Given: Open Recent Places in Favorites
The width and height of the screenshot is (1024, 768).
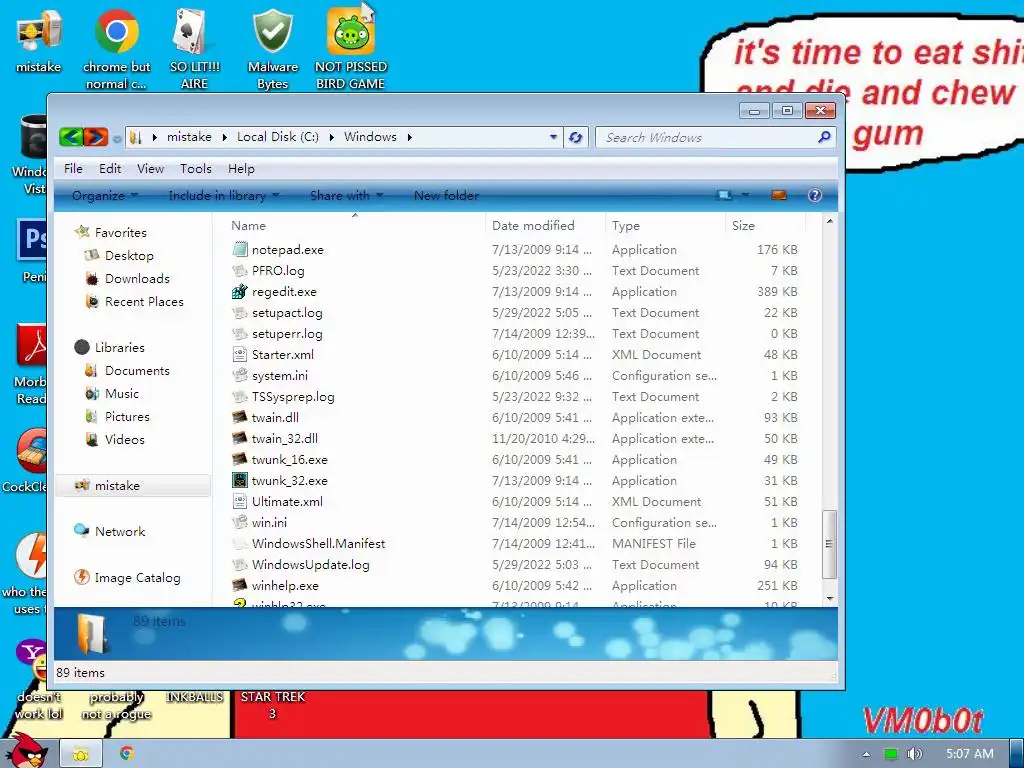Looking at the screenshot, I should click(135, 302).
